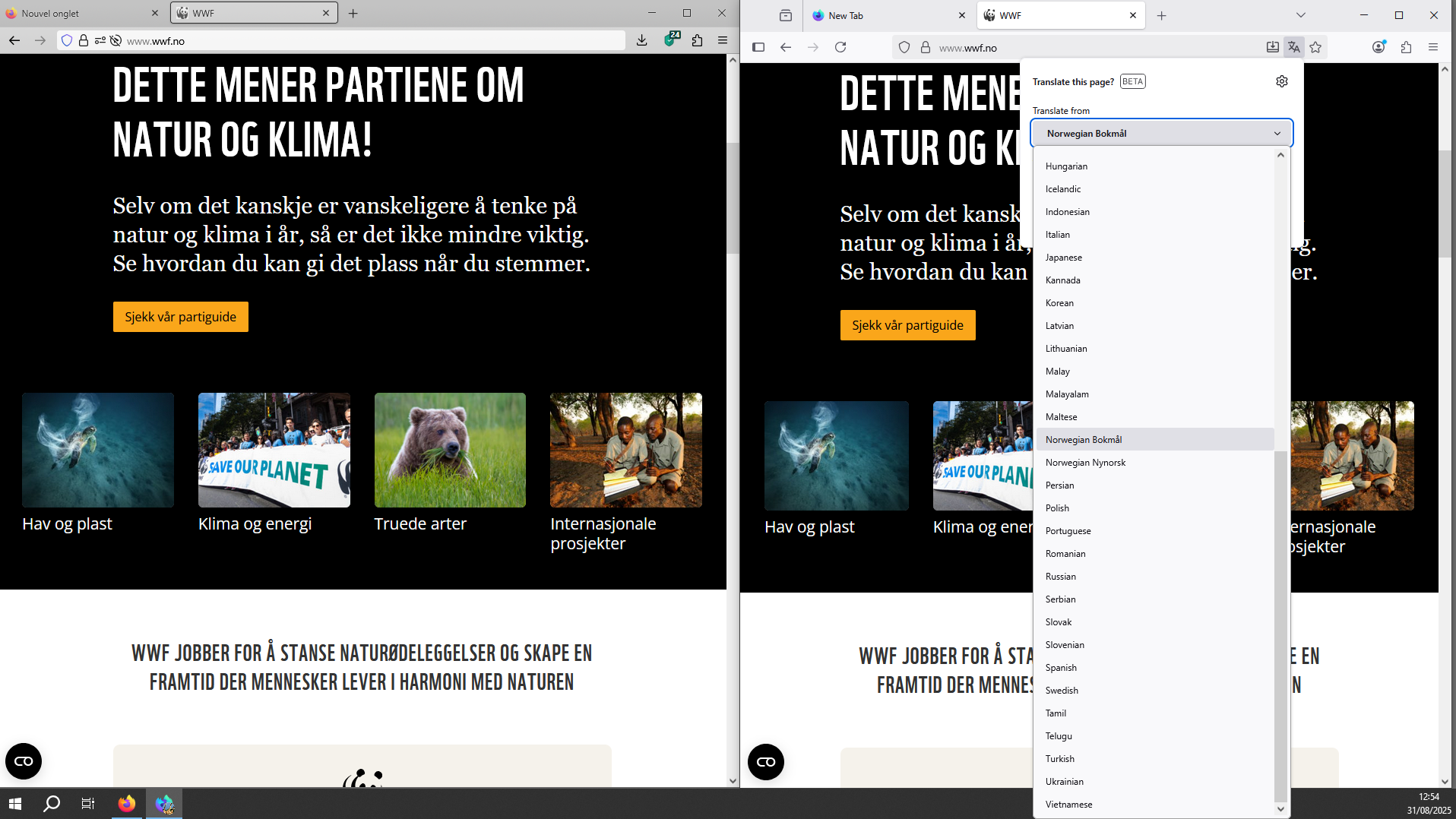
Task: Switch to the Nouvel onglet tab
Action: [x=82, y=13]
